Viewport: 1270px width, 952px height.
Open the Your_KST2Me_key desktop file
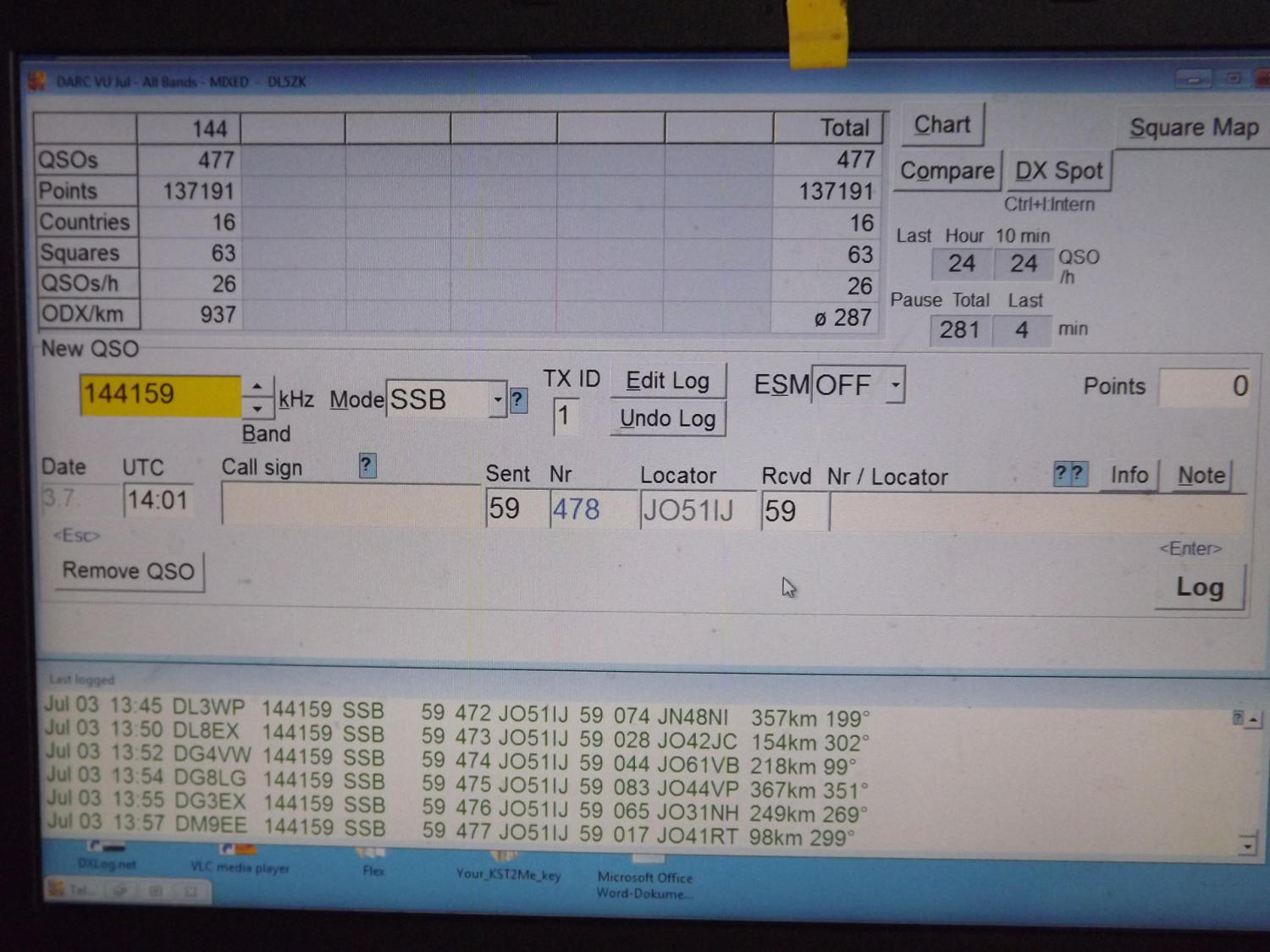click(x=507, y=863)
